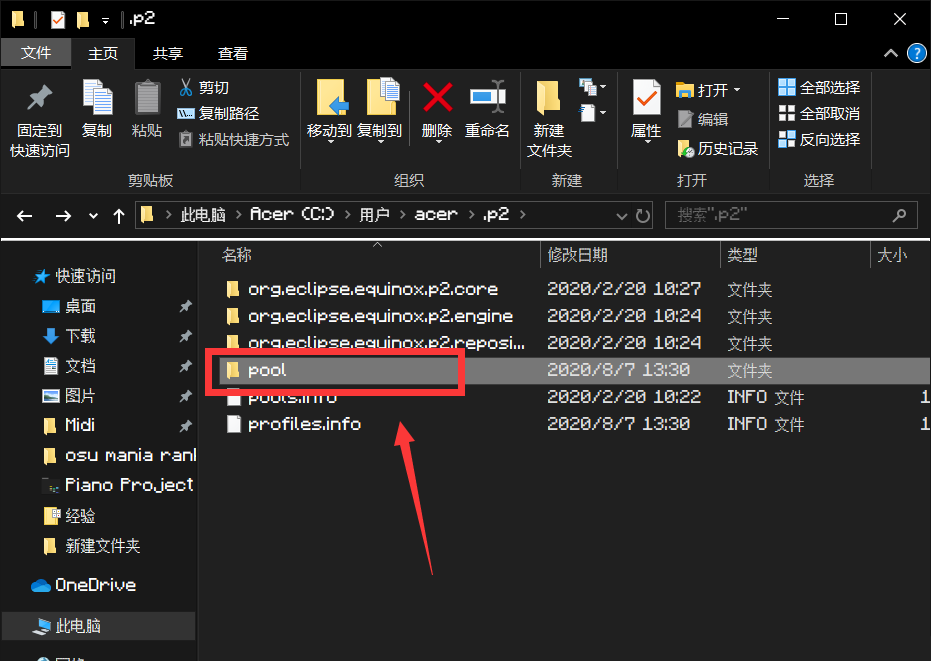Click the Copy (复制) ribbon icon
The image size is (931, 661).
coord(97,97)
